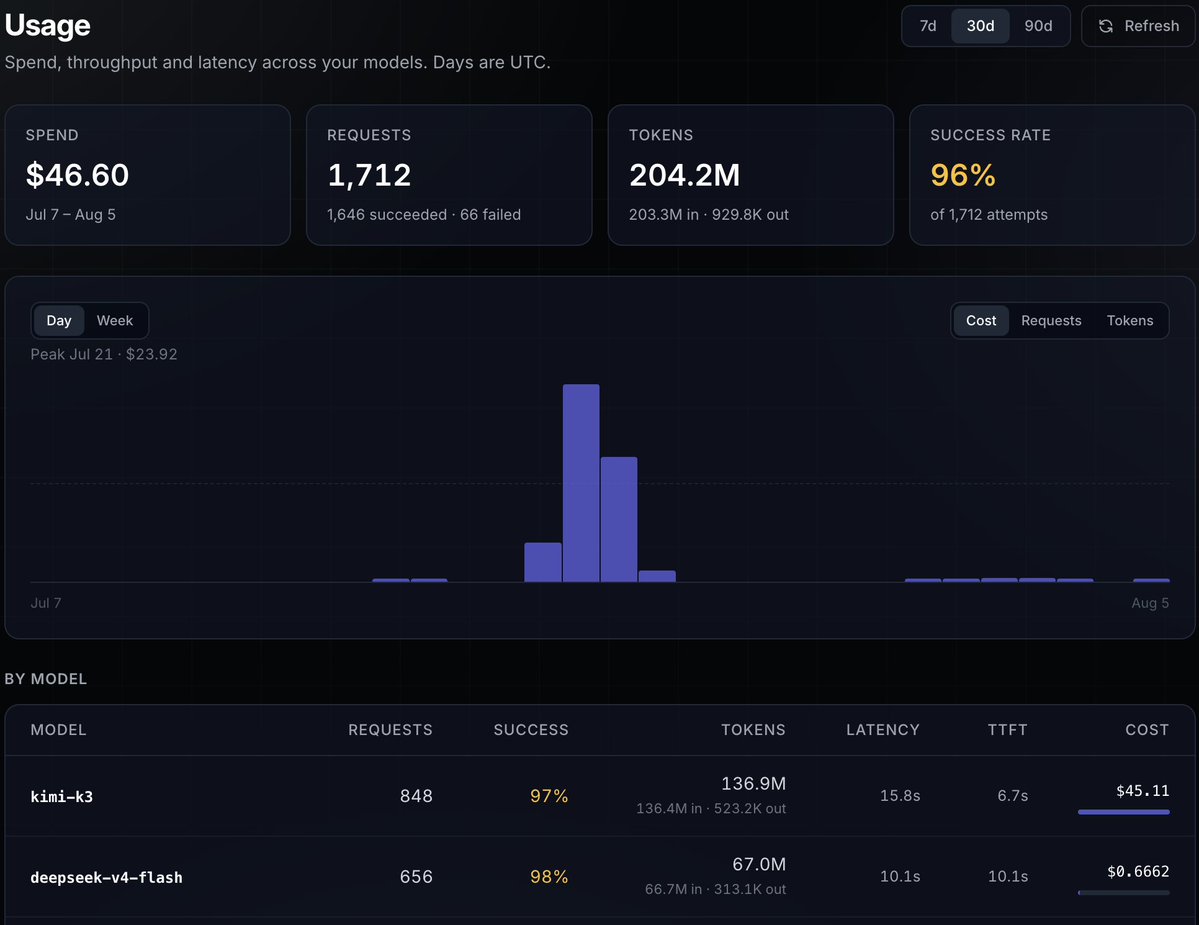The height and width of the screenshot is (925, 1199).
Task: Select the 90d time range
Action: click(1038, 26)
